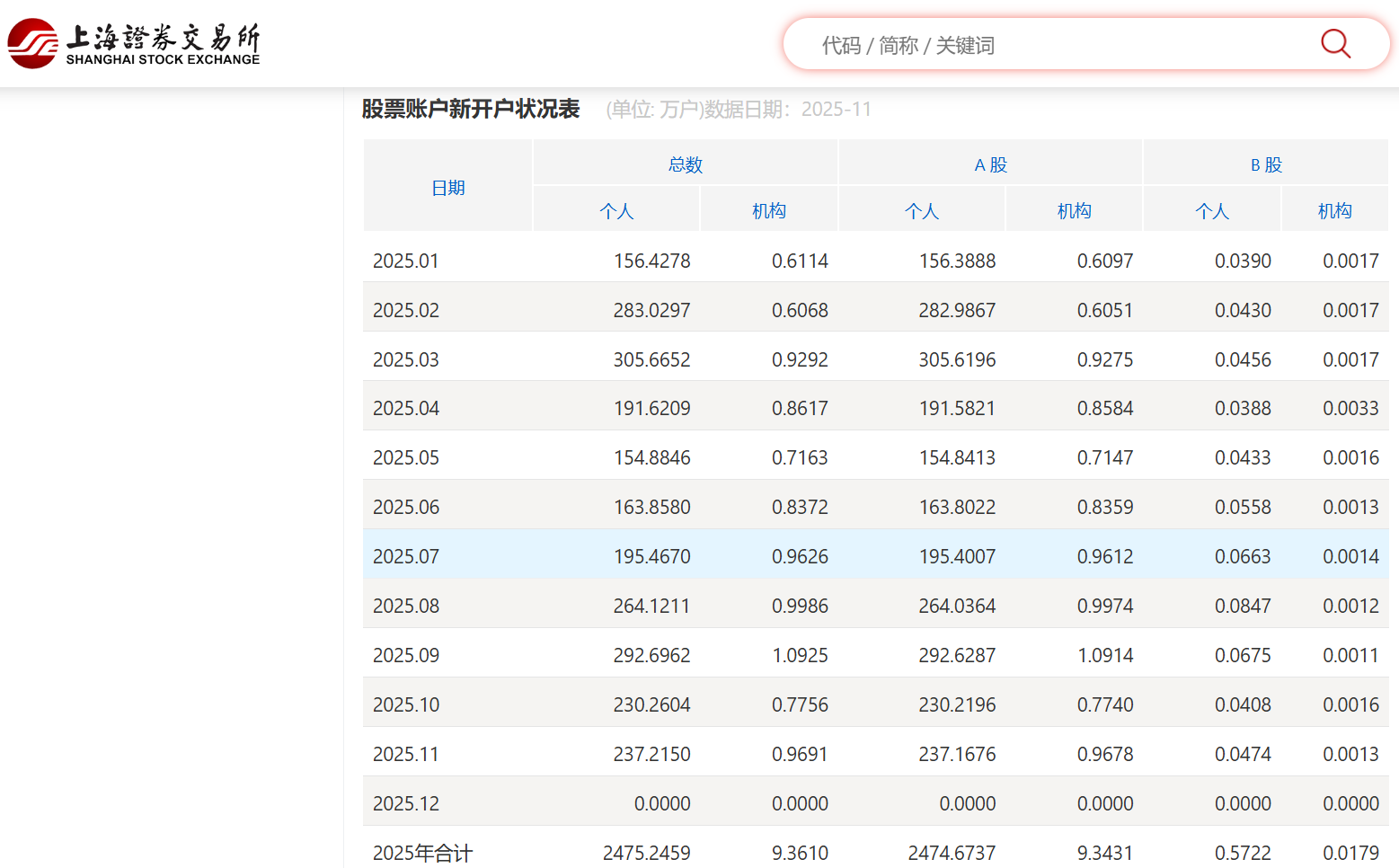The width and height of the screenshot is (1399, 868).
Task: Click the 总数 group header
Action: click(685, 164)
